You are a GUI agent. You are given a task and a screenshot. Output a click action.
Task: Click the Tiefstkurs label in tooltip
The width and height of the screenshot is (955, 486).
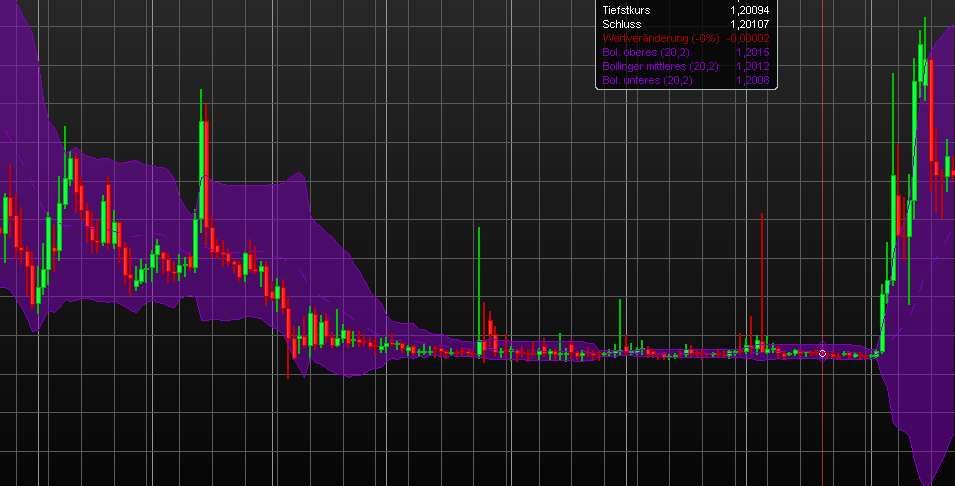click(626, 10)
